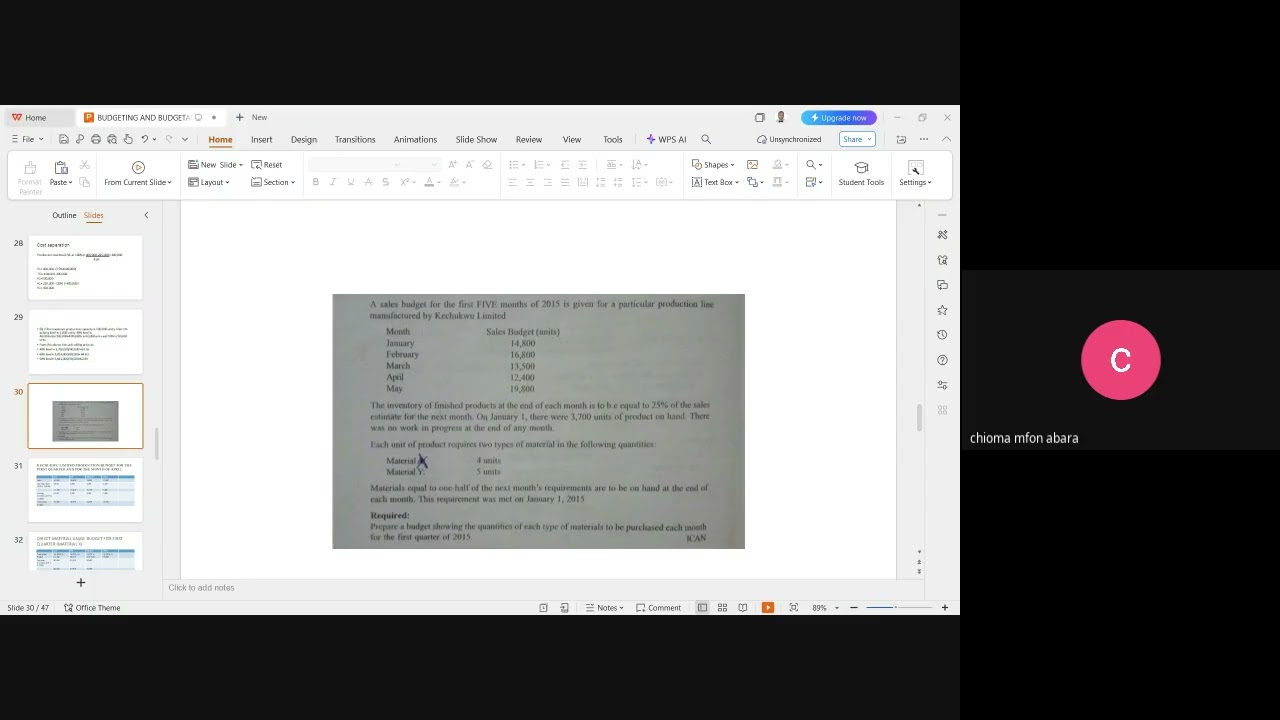This screenshot has width=1280, height=720.
Task: Toggle Bold formatting
Action: (x=316, y=182)
